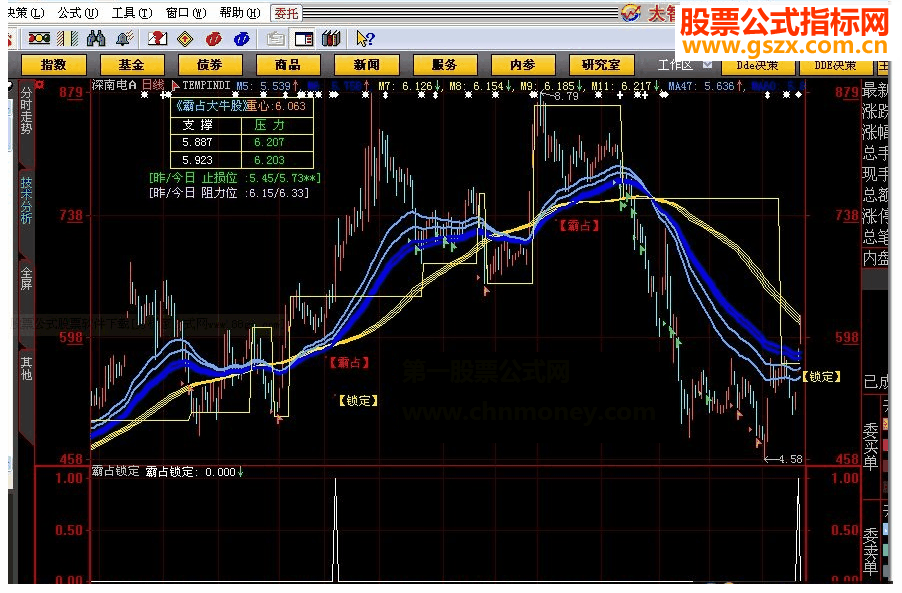The width and height of the screenshot is (902, 593).
Task: Open the 公式(U) menu
Action: click(x=78, y=13)
